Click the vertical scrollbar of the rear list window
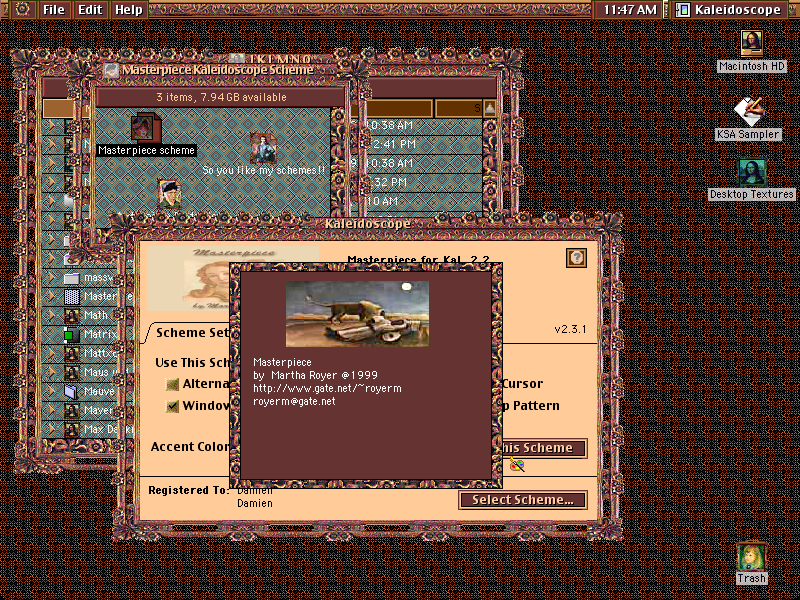The image size is (800, 600). (x=490, y=166)
